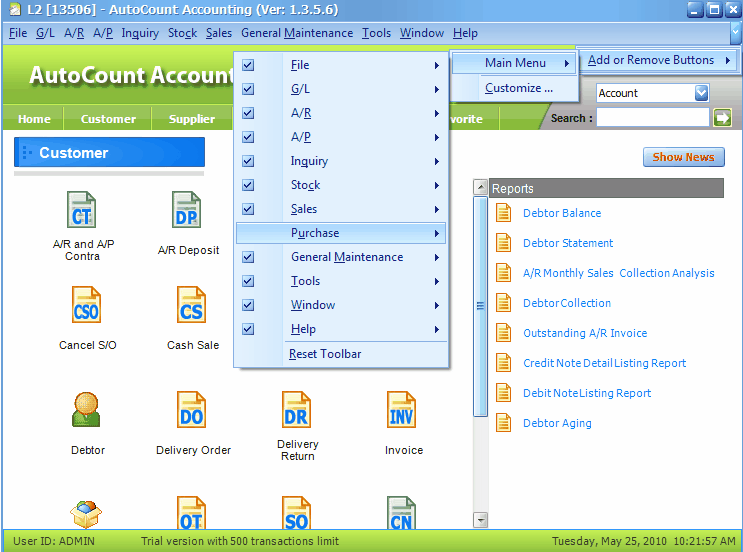Switch to the Supplier tab
This screenshot has width=743, height=552.
click(191, 119)
